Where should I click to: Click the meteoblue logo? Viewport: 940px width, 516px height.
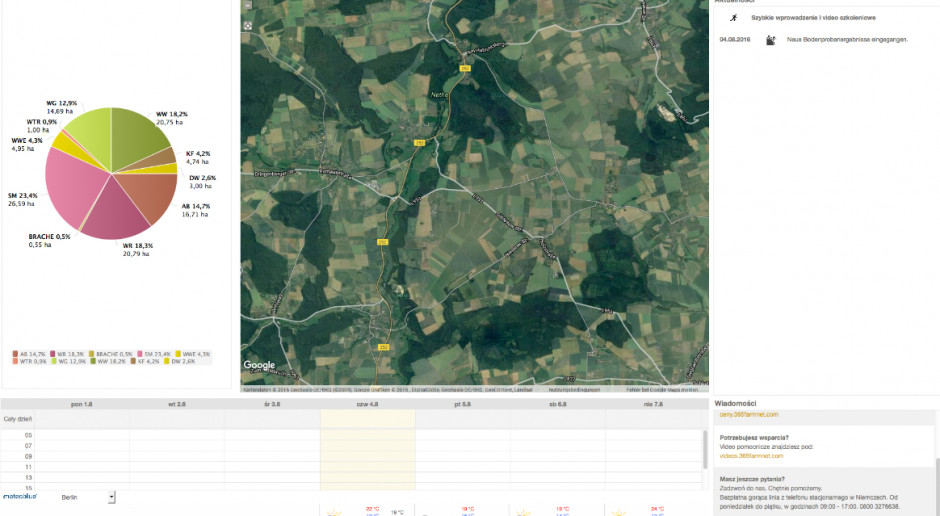coord(20,497)
